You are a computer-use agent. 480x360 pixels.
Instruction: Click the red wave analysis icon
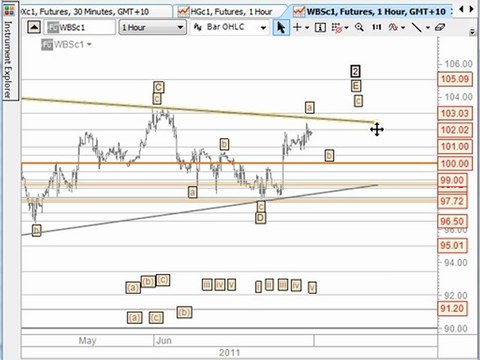pos(393,27)
